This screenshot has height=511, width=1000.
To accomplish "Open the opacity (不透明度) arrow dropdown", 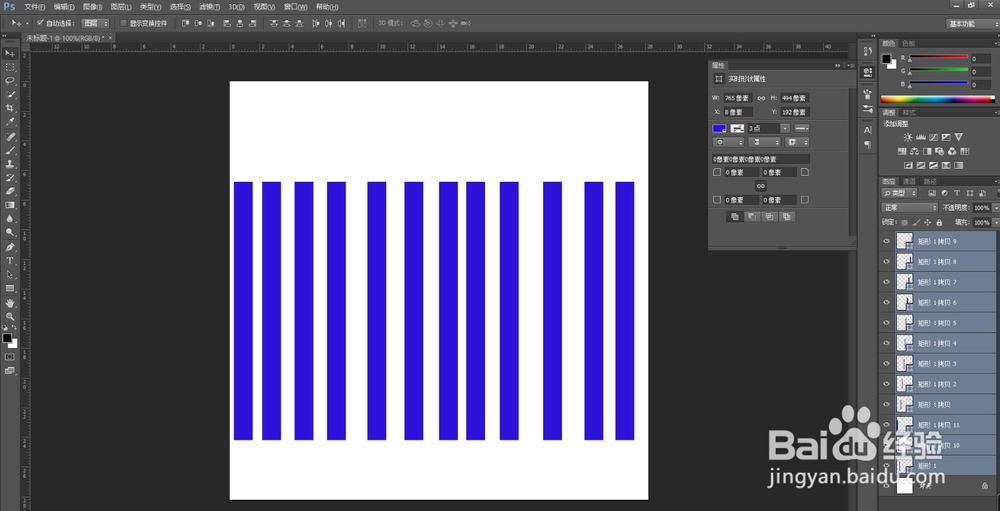I will [996, 208].
